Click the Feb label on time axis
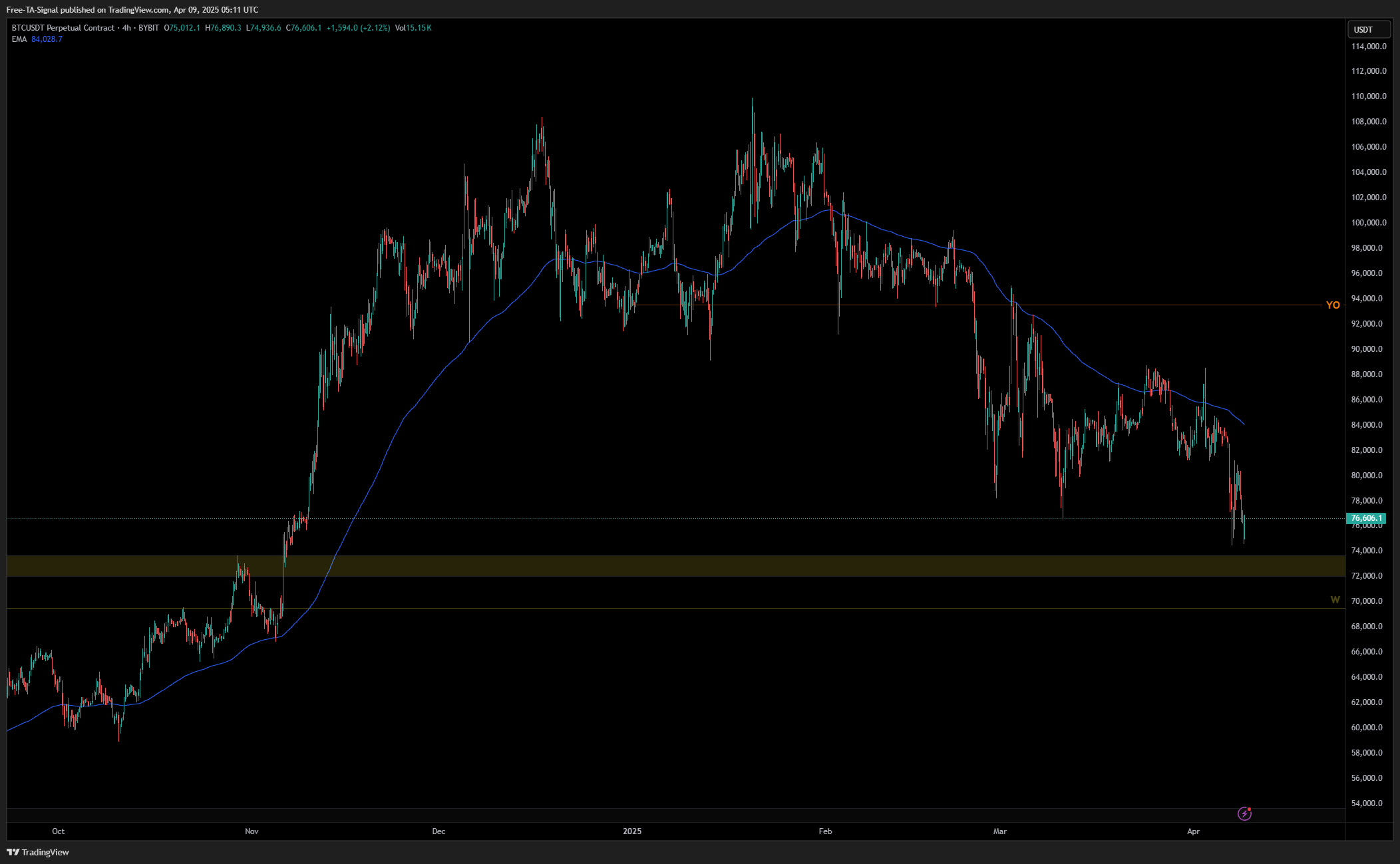 (825, 831)
